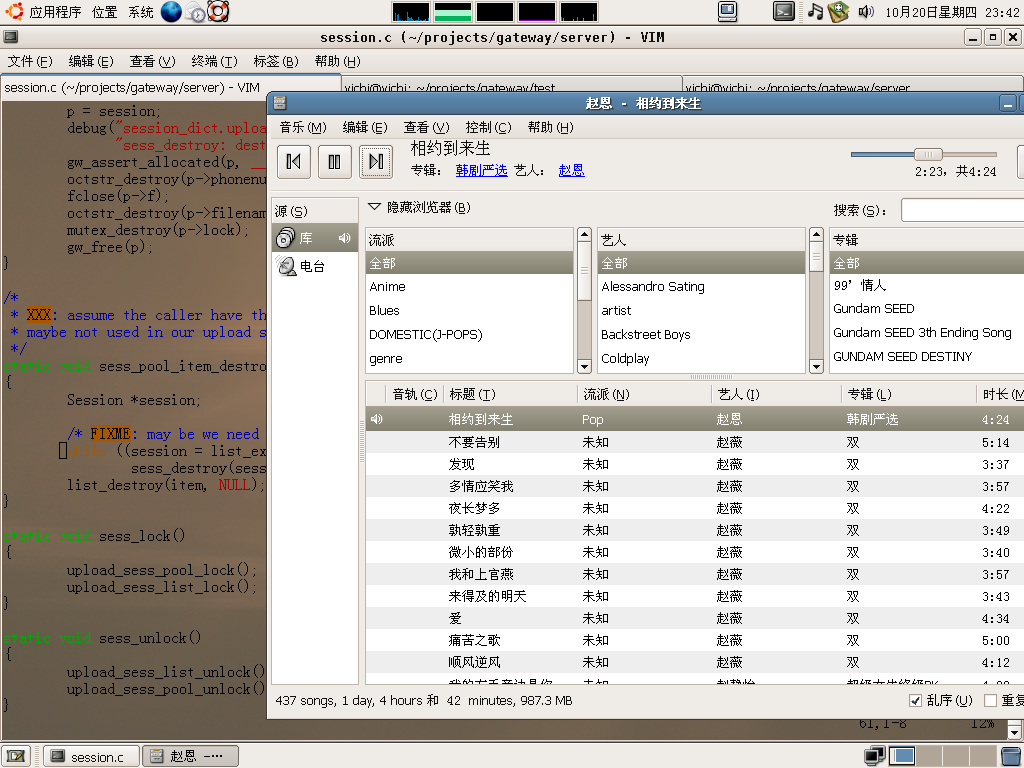This screenshot has width=1024, height=768.
Task: Open the 标签 menu in terminal window
Action: pos(276,61)
